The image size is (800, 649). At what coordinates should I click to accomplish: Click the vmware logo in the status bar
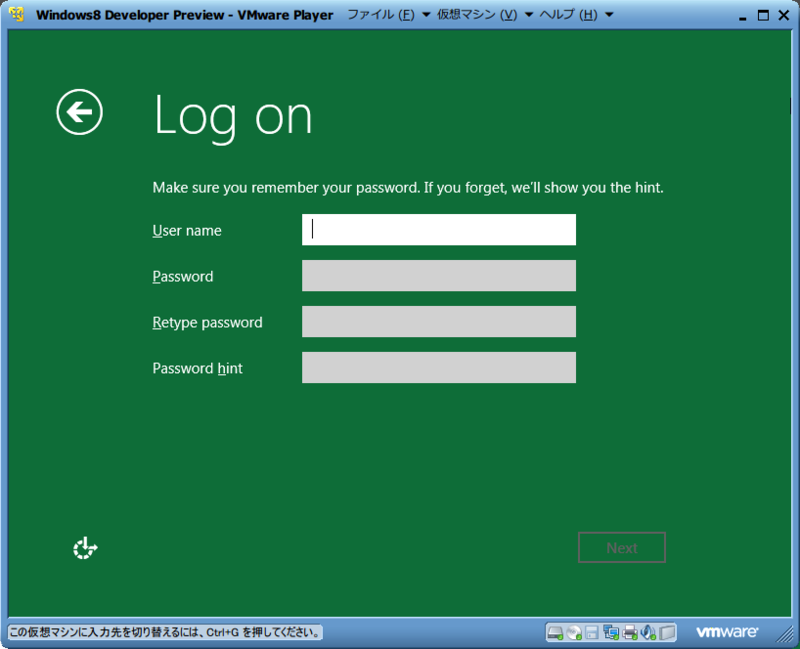click(727, 632)
